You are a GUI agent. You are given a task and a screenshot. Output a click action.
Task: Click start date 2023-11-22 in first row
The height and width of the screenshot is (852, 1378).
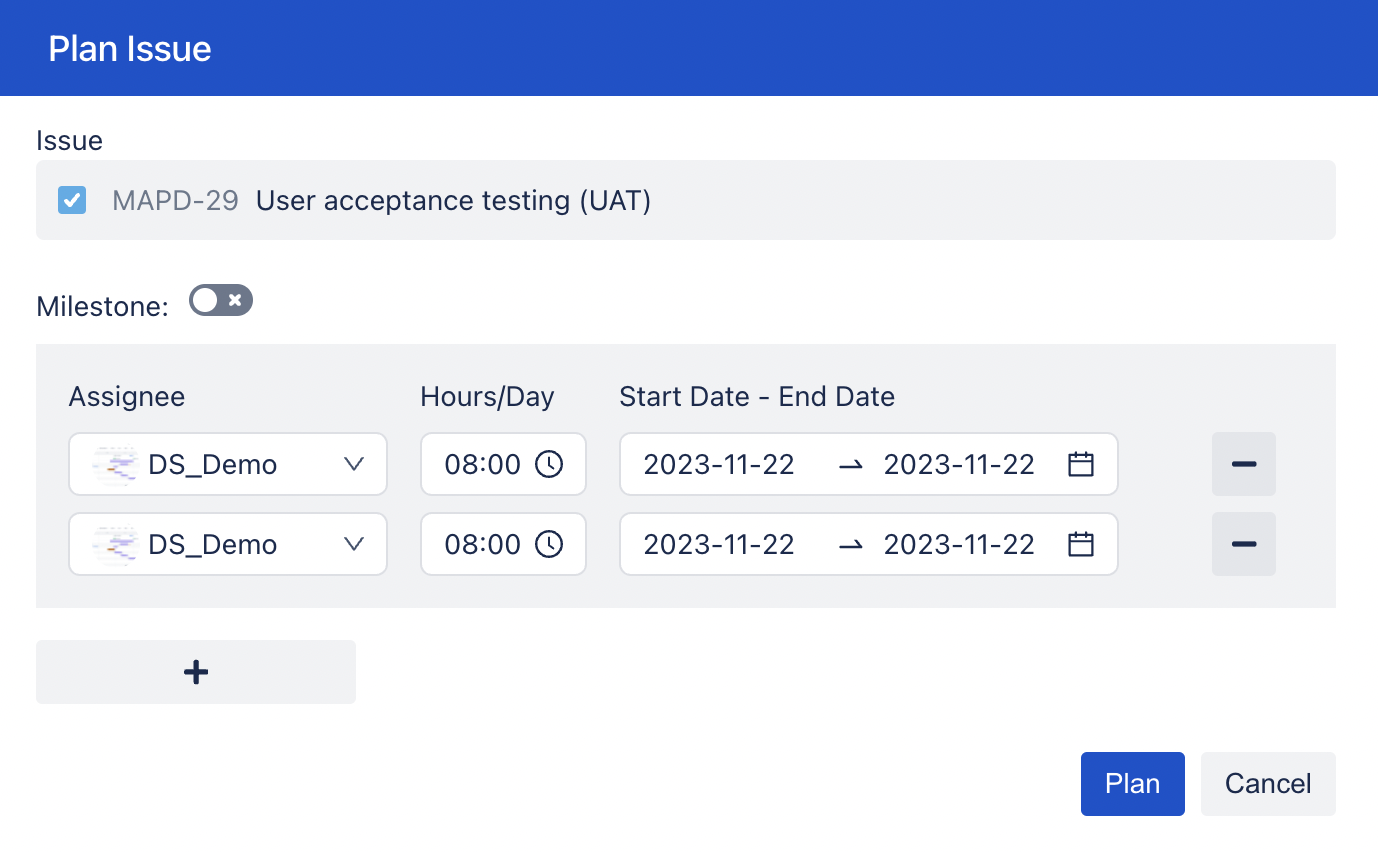click(x=719, y=464)
